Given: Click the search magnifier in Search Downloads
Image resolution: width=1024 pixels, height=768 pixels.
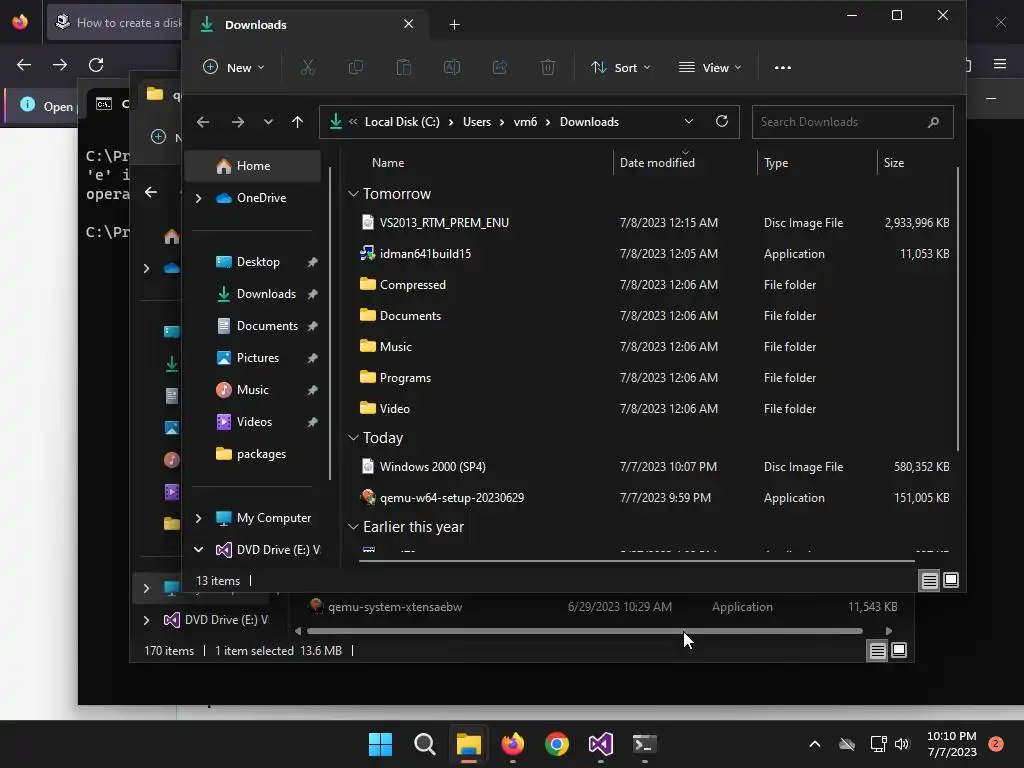Looking at the screenshot, I should pyautogui.click(x=933, y=122).
